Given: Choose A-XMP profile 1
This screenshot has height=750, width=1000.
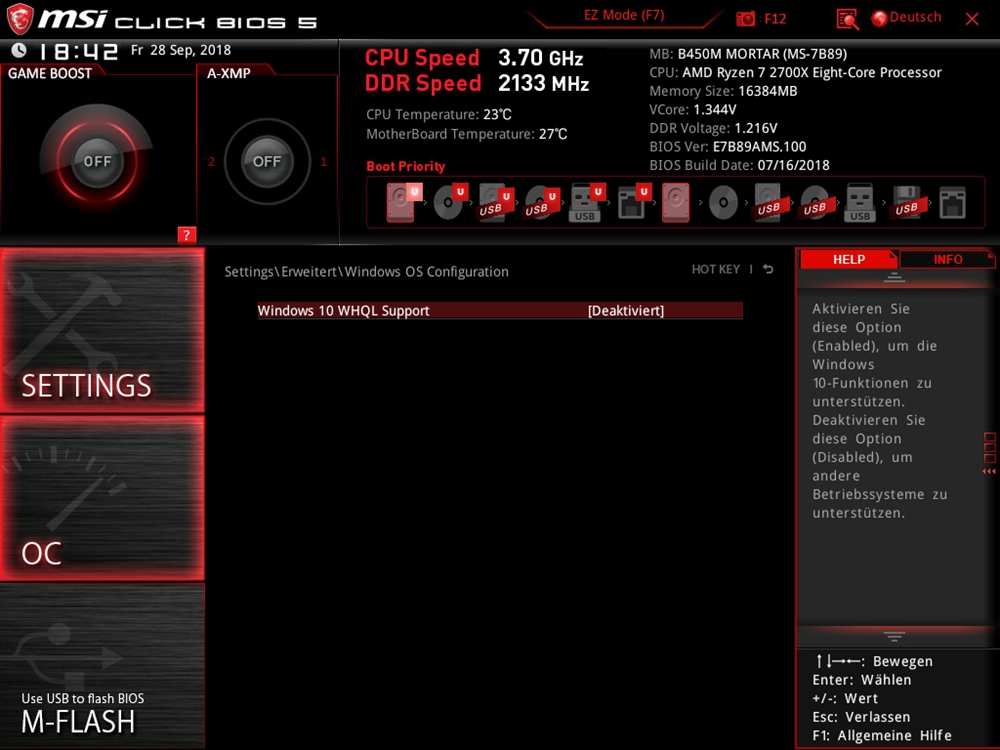Looking at the screenshot, I should point(323,161).
